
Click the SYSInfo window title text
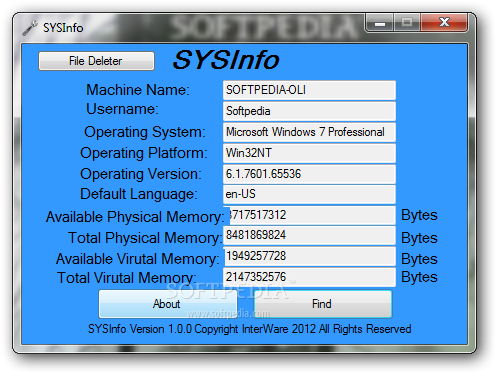point(63,28)
